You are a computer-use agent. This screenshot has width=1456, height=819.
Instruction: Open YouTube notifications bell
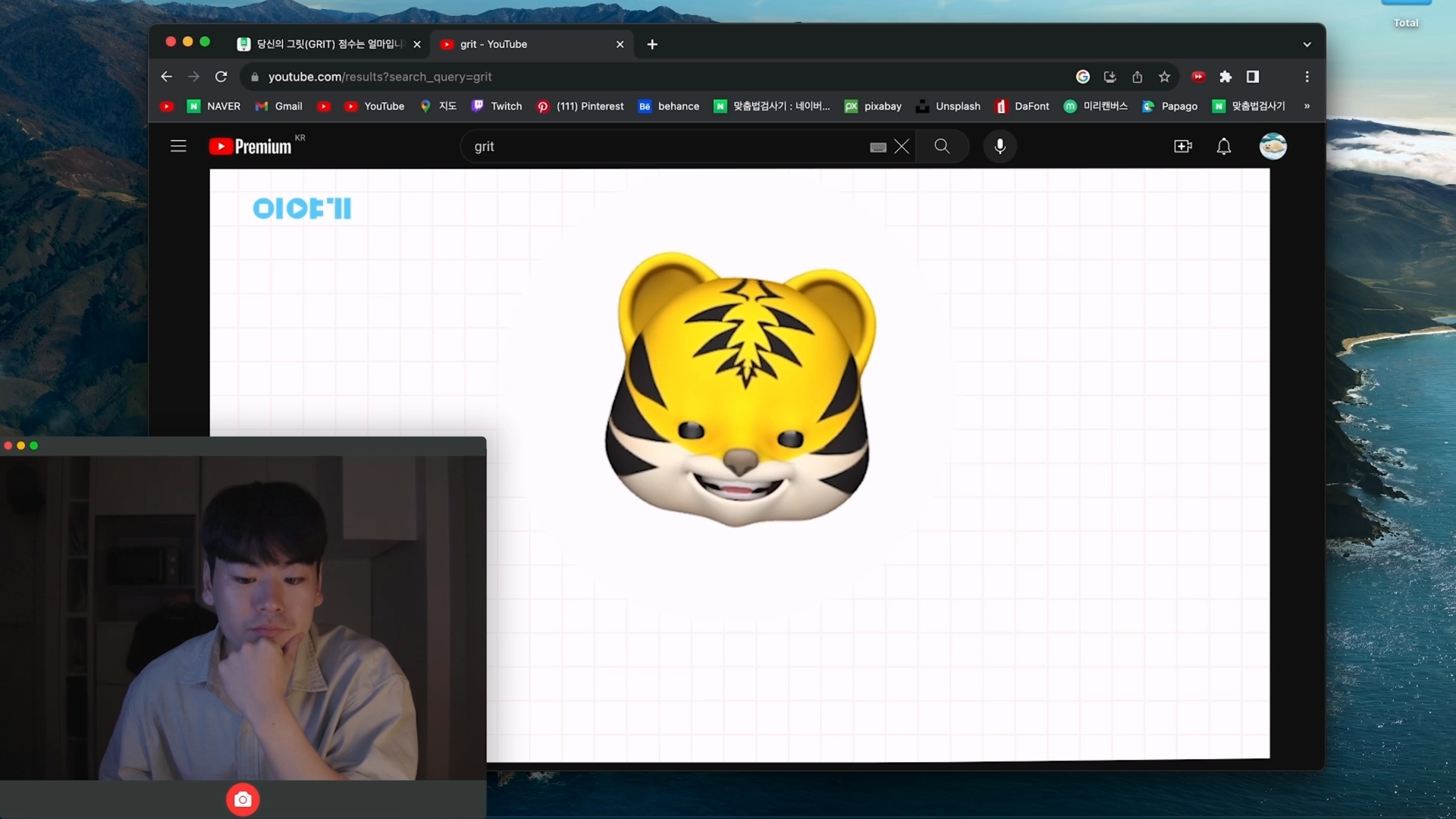(x=1223, y=146)
